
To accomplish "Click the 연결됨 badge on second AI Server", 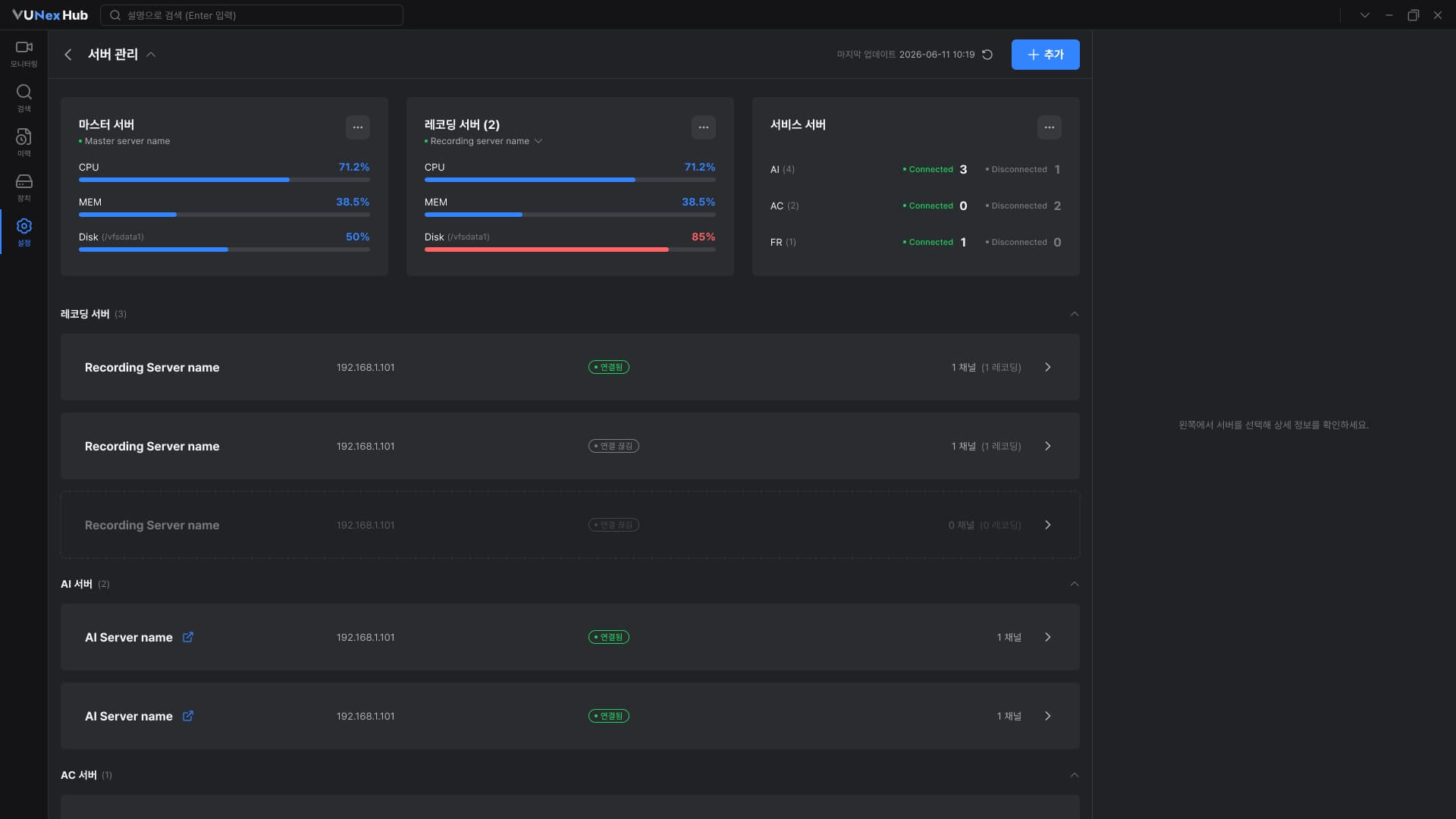I will coord(609,716).
